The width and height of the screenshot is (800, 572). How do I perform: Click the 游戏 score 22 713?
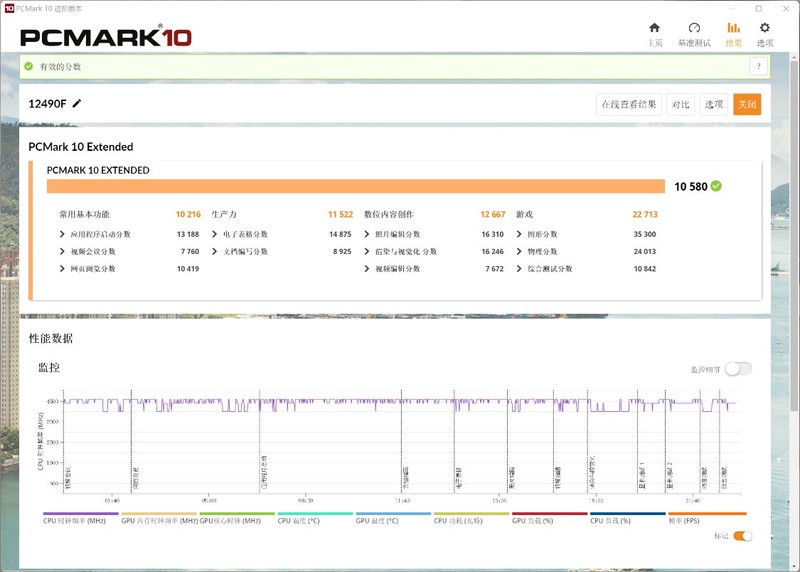(645, 214)
